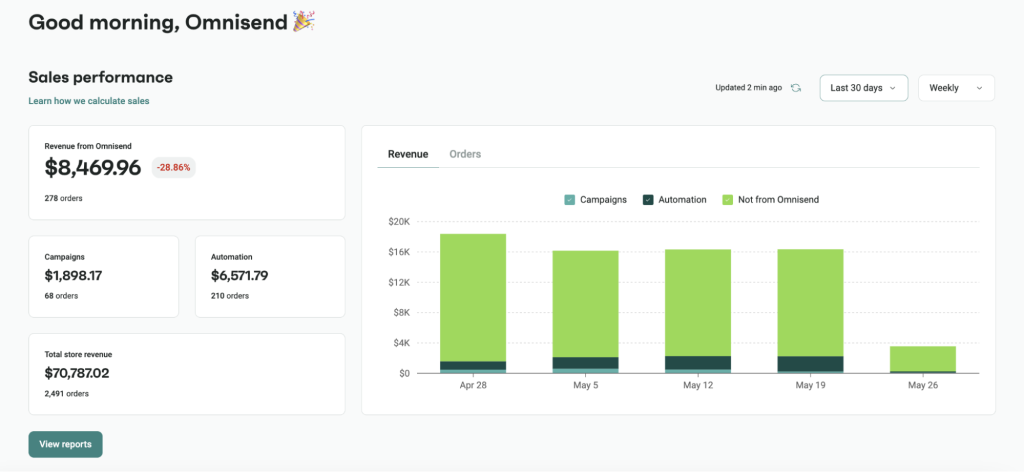Click the May 19 revenue bar
Viewport: 1024px width, 472px height.
pos(810,302)
